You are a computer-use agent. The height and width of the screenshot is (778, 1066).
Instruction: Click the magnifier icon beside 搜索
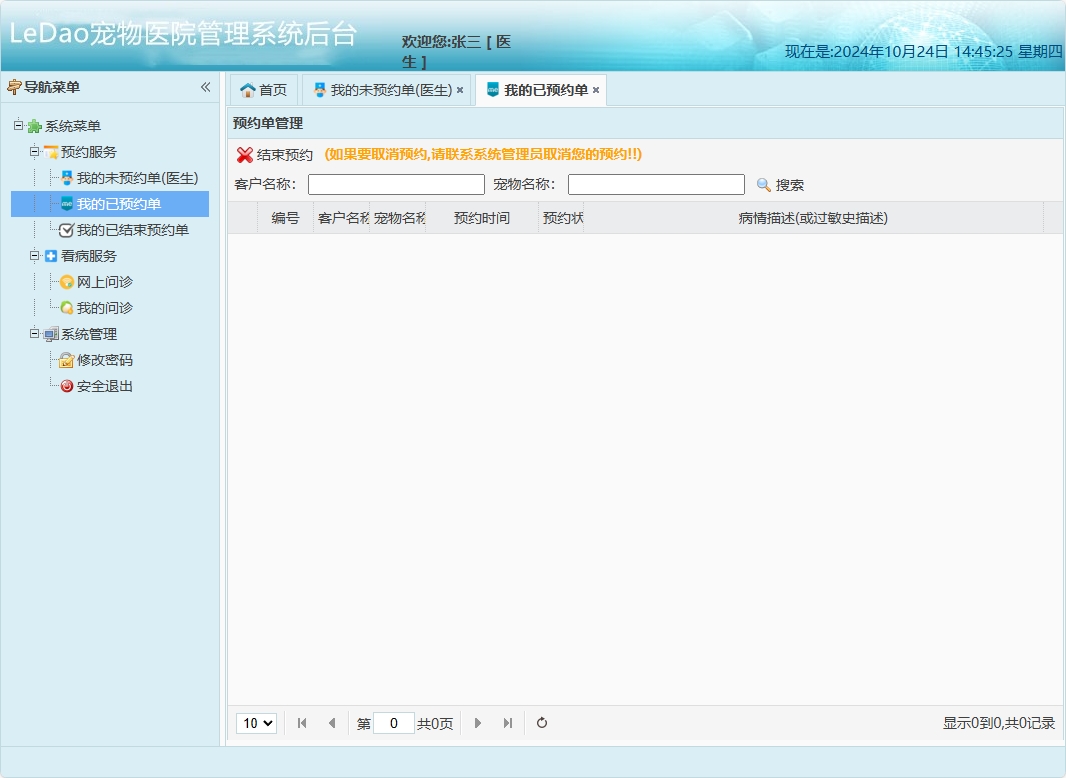763,183
